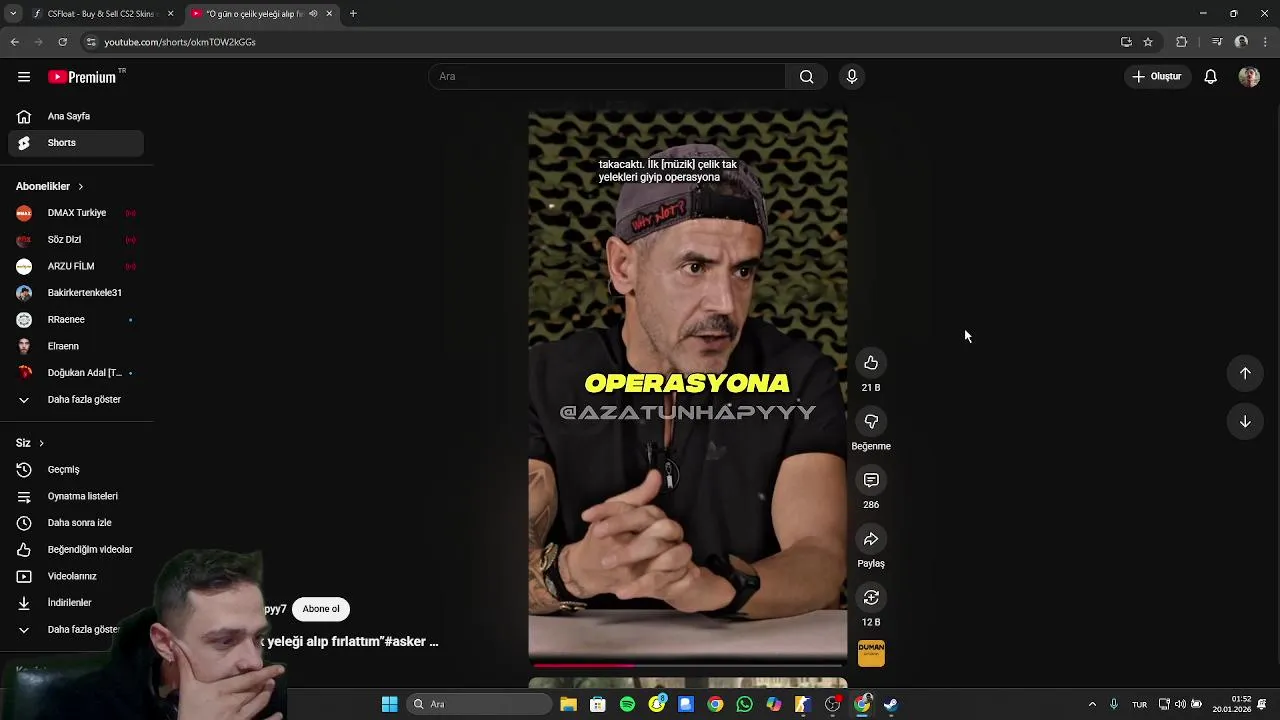Open WhatsApp from the taskbar
This screenshot has height=720, width=1280.
[x=744, y=704]
